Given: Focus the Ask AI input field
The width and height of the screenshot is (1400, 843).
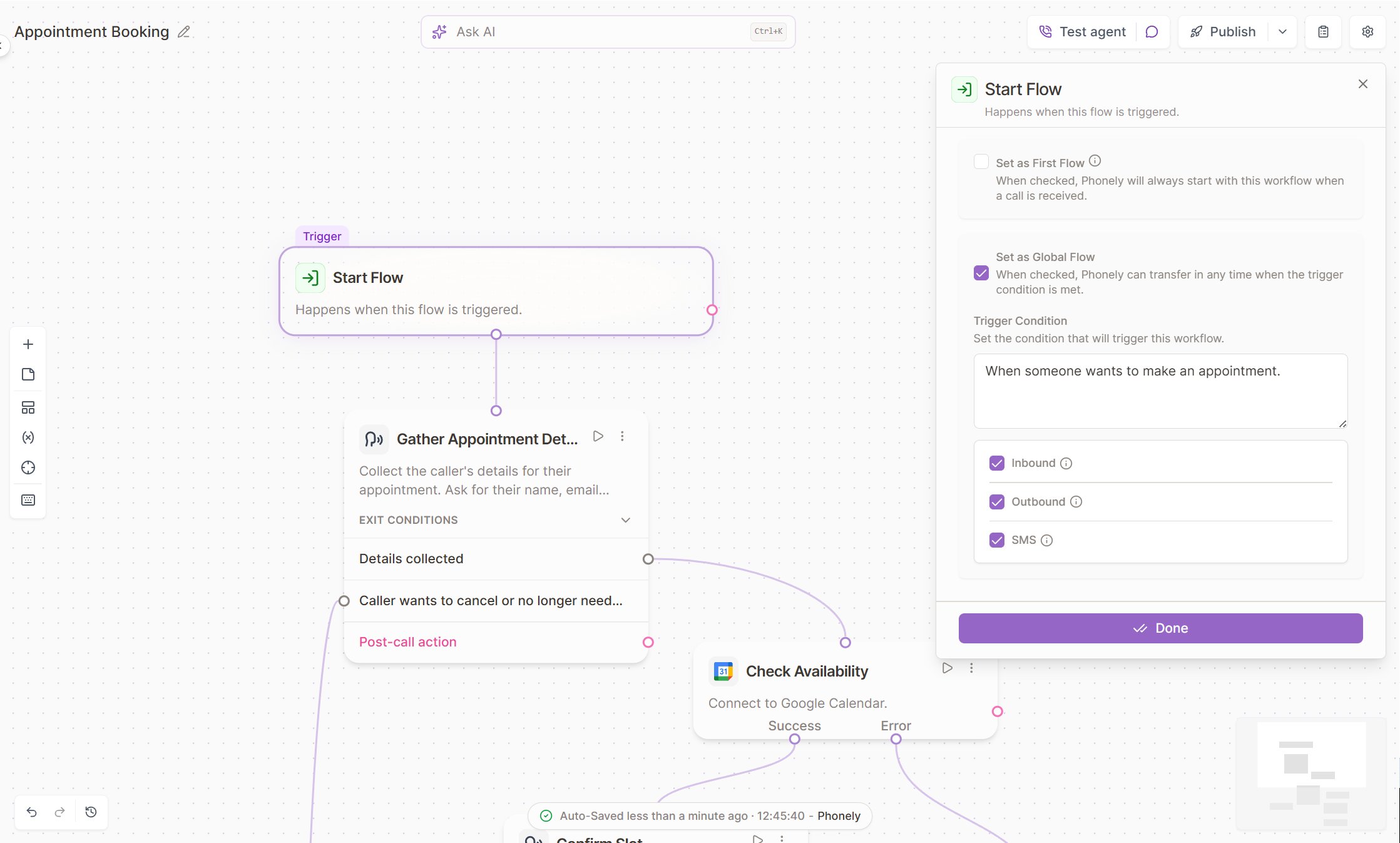Looking at the screenshot, I should coord(608,32).
